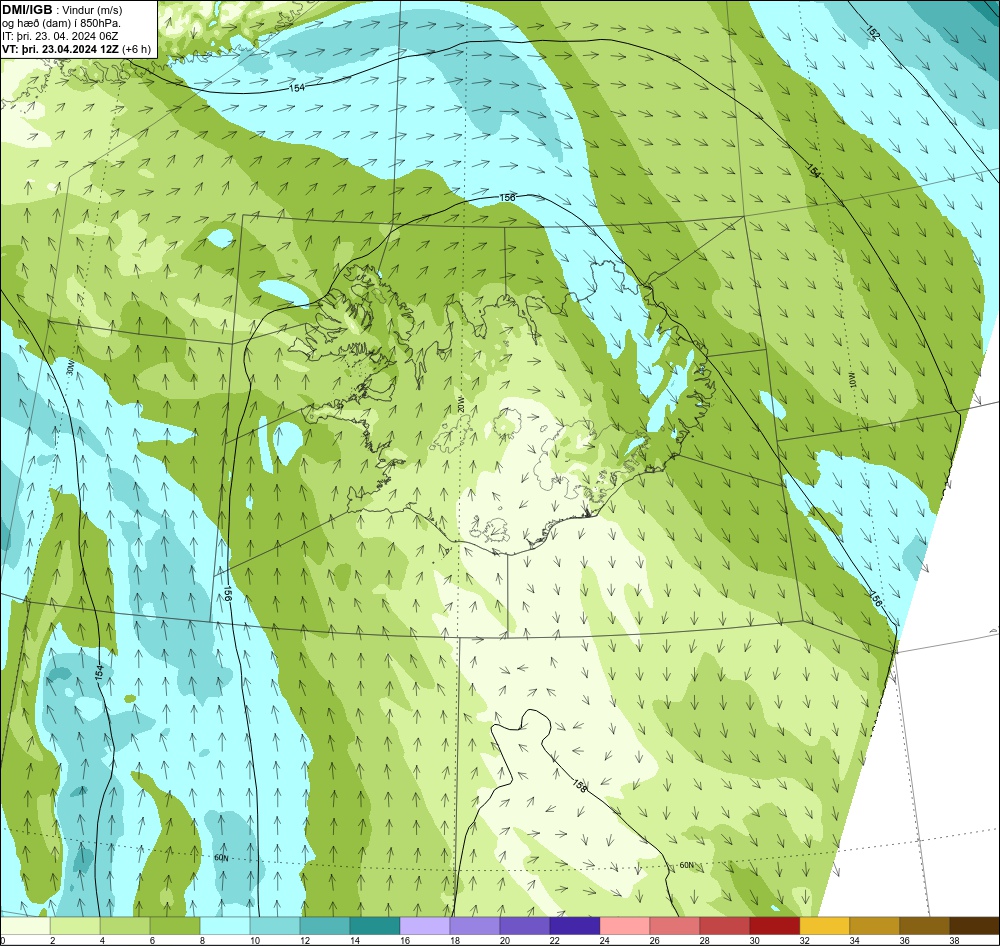This screenshot has height=946, width=1000.
Task: Select the legend swatch between 2 and 4
Action: pyautogui.click(x=75, y=926)
